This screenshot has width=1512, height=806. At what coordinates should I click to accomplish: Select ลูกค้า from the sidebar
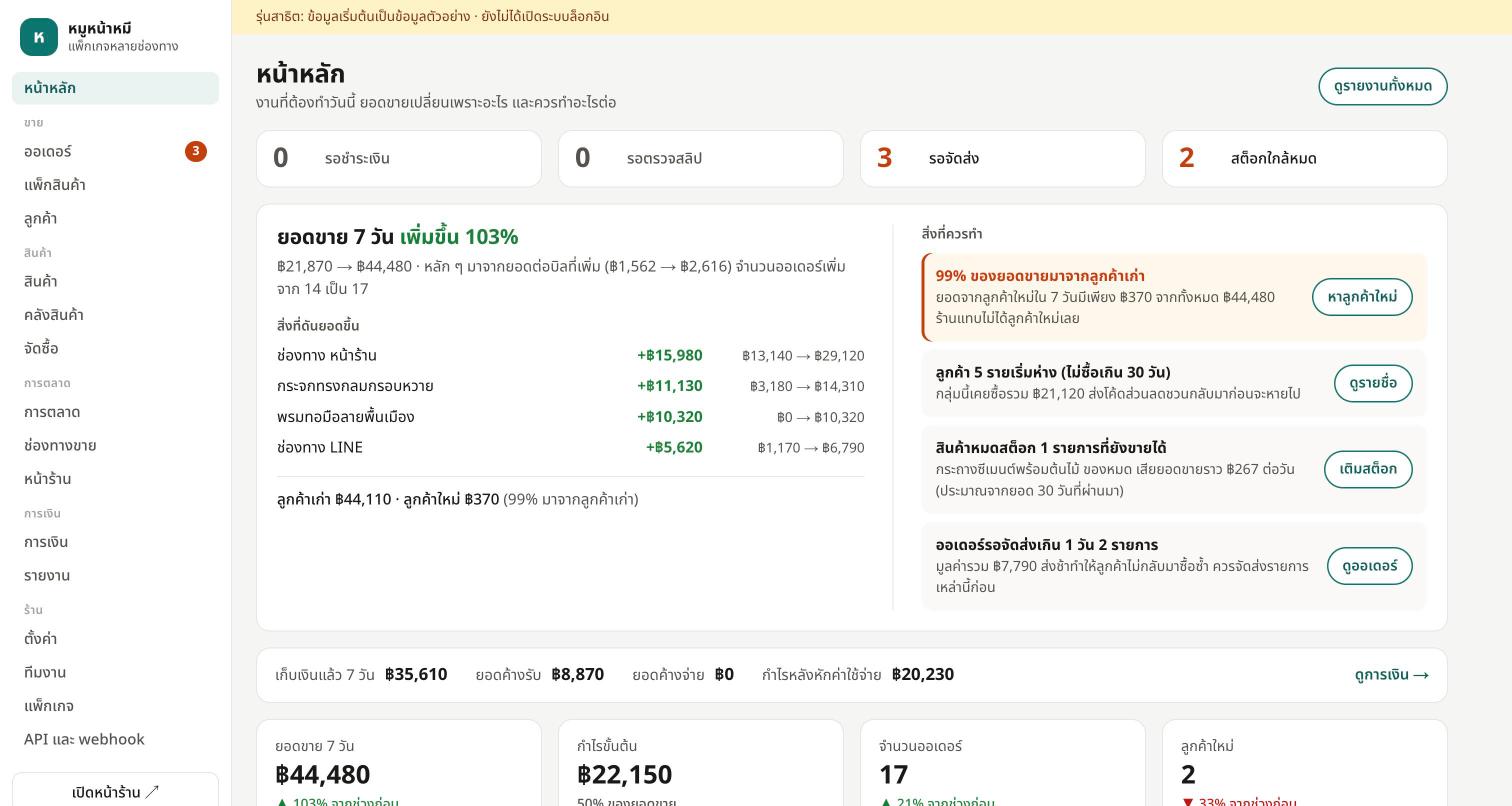click(x=115, y=218)
